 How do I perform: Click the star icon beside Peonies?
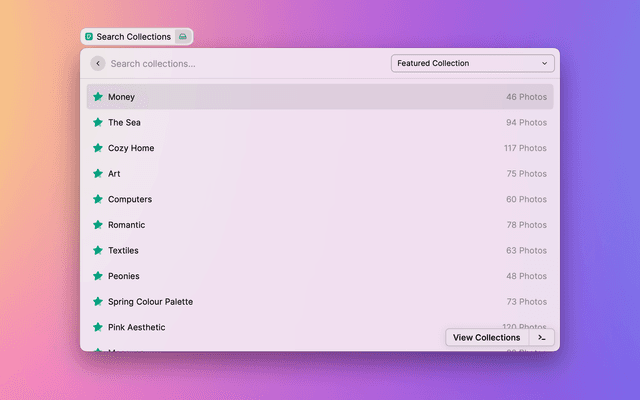[x=98, y=276]
